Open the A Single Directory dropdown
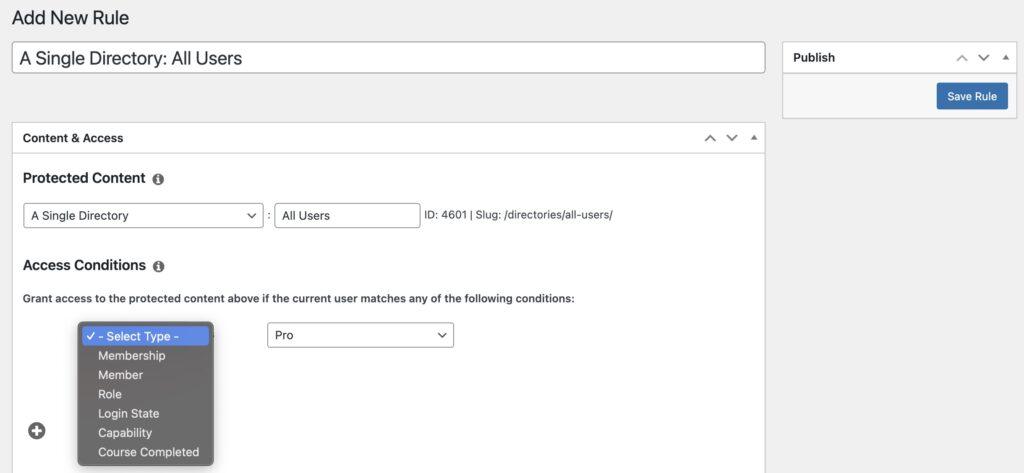Image resolution: width=1024 pixels, height=473 pixels. [x=143, y=216]
